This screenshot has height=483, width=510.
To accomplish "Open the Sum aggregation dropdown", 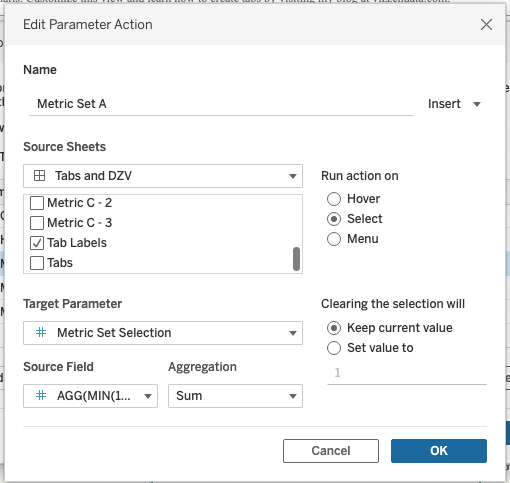I will click(x=235, y=396).
